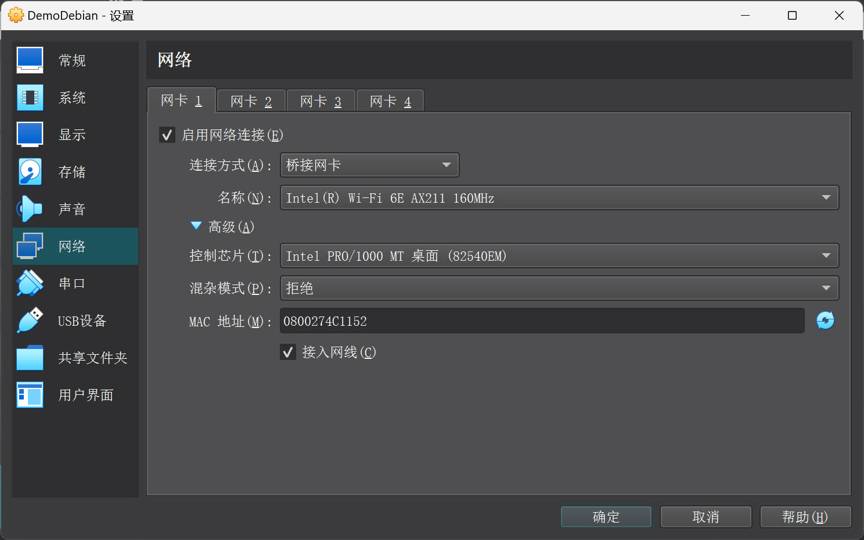Click into the MAC 地址 text field
The width and height of the screenshot is (864, 540).
[x=541, y=321]
